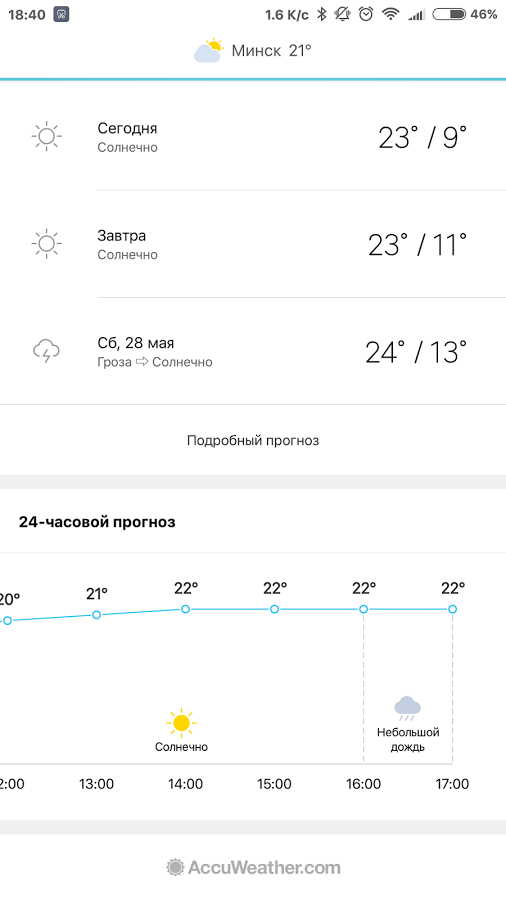The image size is (506, 900).
Task: Tap the partly cloudy icon beside Минск
Action: click(208, 51)
